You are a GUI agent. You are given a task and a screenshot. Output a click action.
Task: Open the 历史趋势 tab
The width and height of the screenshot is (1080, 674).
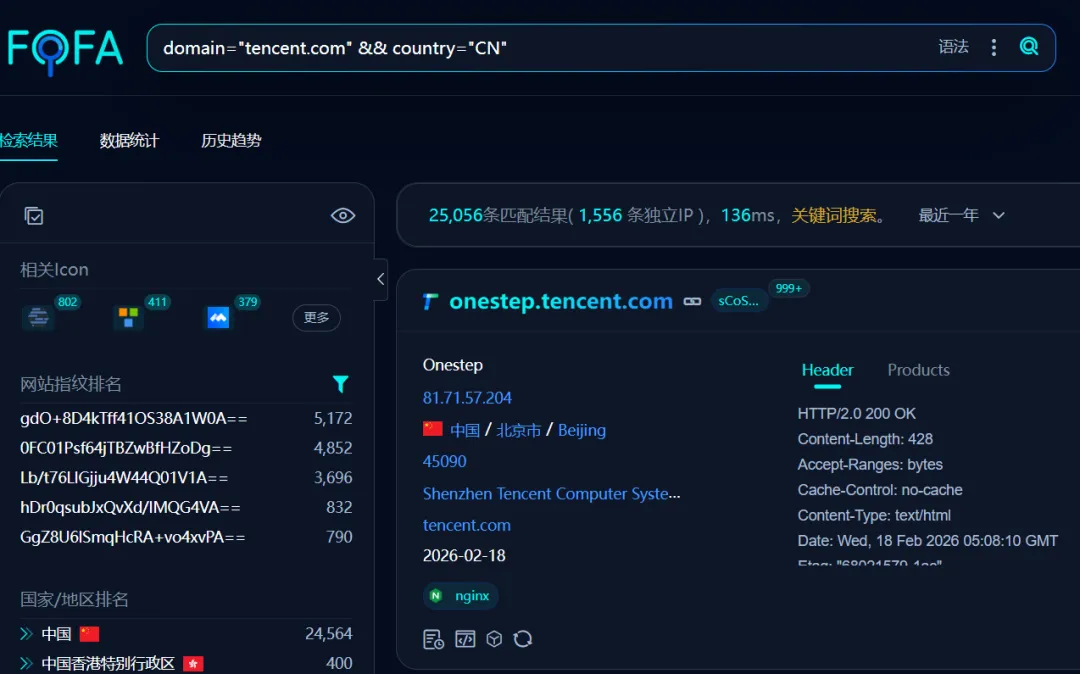tap(231, 141)
